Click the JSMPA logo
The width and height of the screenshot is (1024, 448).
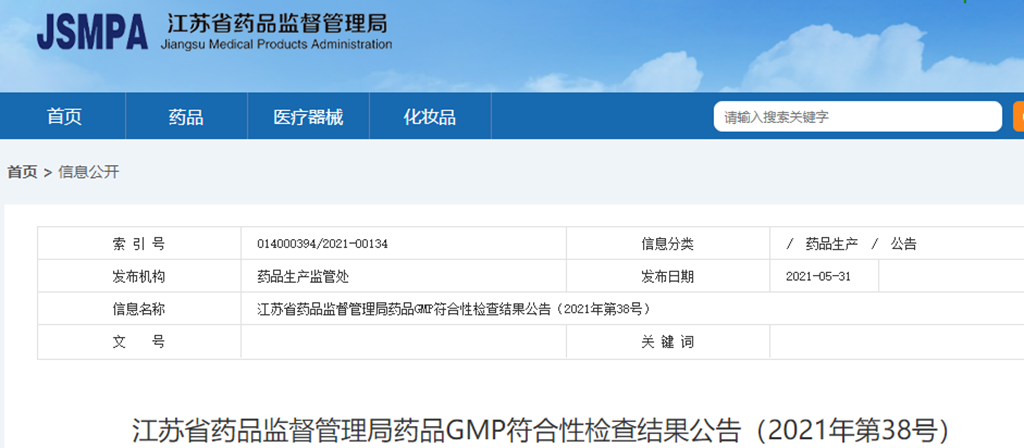92,32
